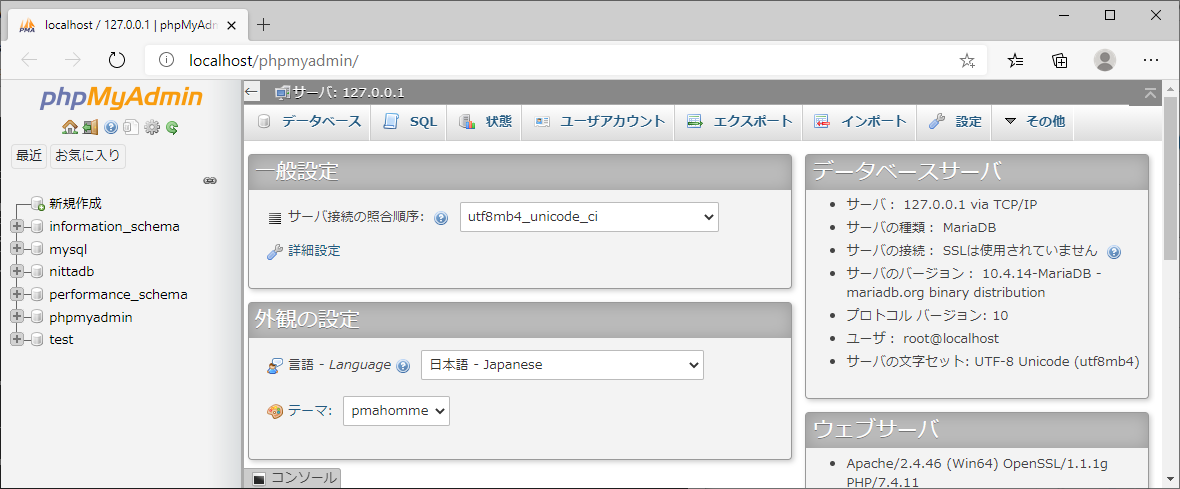The width and height of the screenshot is (1180, 489).
Task: Open the pmahomme theme dropdown
Action: pyautogui.click(x=396, y=411)
